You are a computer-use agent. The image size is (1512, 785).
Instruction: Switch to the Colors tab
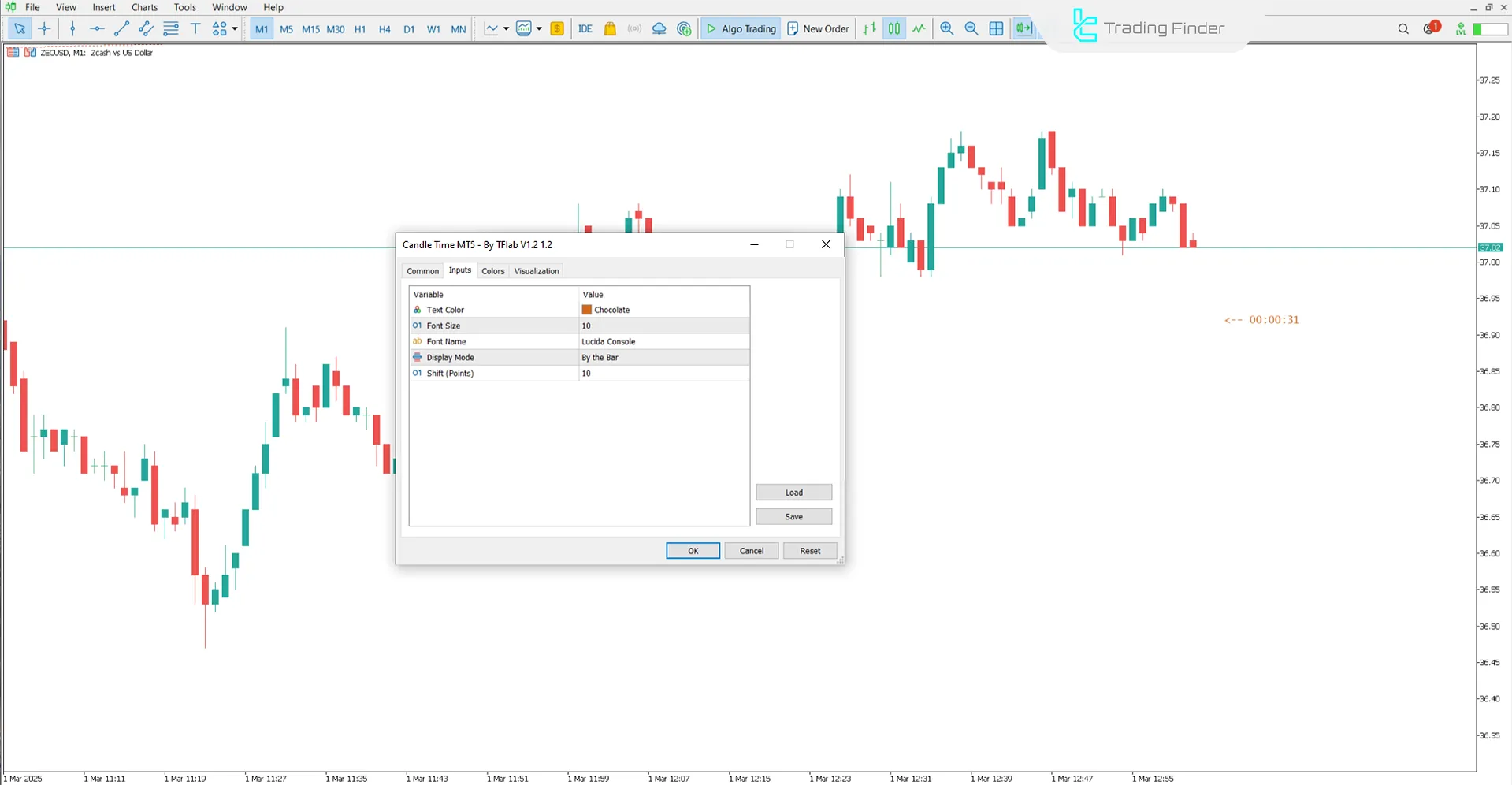pos(492,270)
